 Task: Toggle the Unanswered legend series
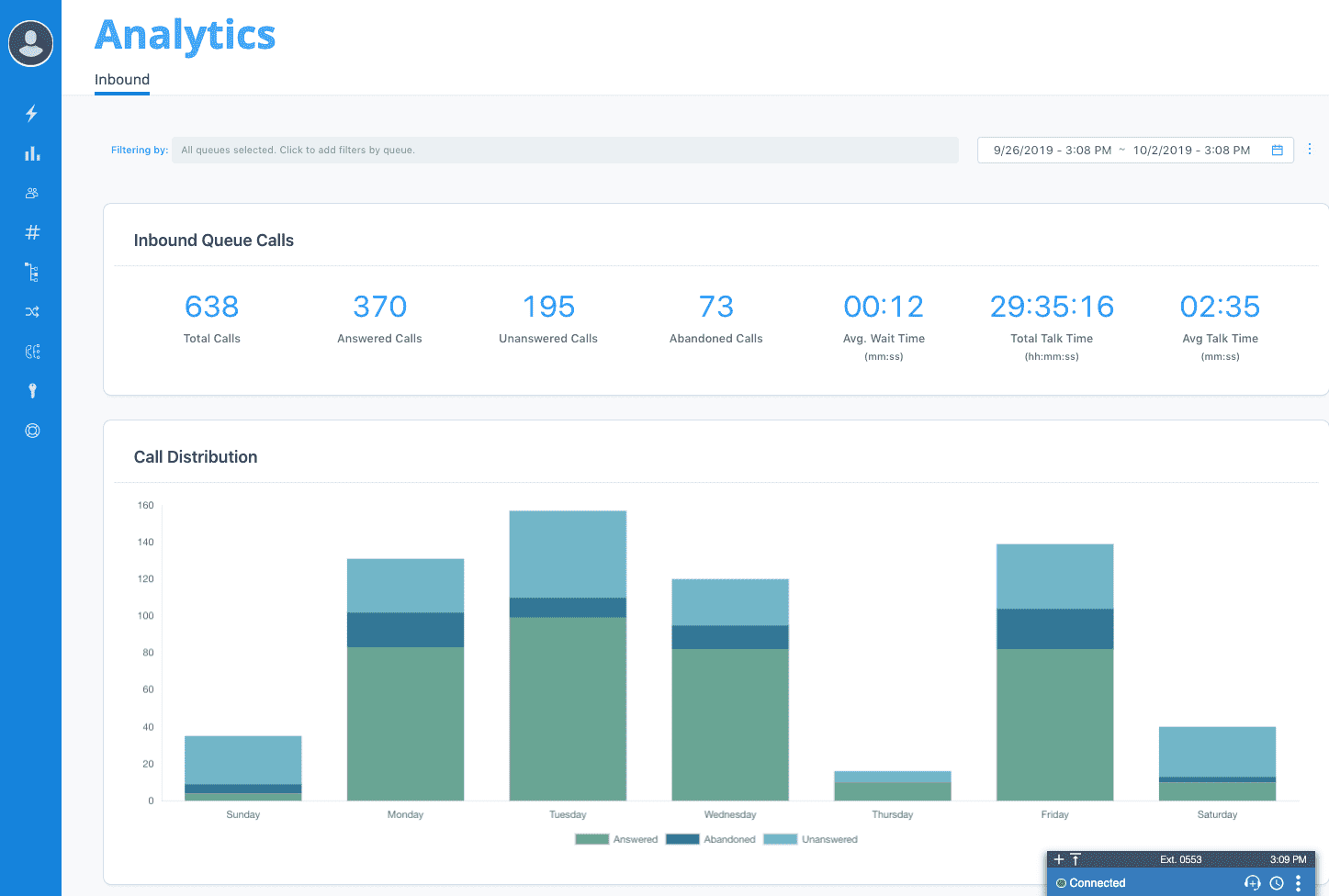(810, 839)
